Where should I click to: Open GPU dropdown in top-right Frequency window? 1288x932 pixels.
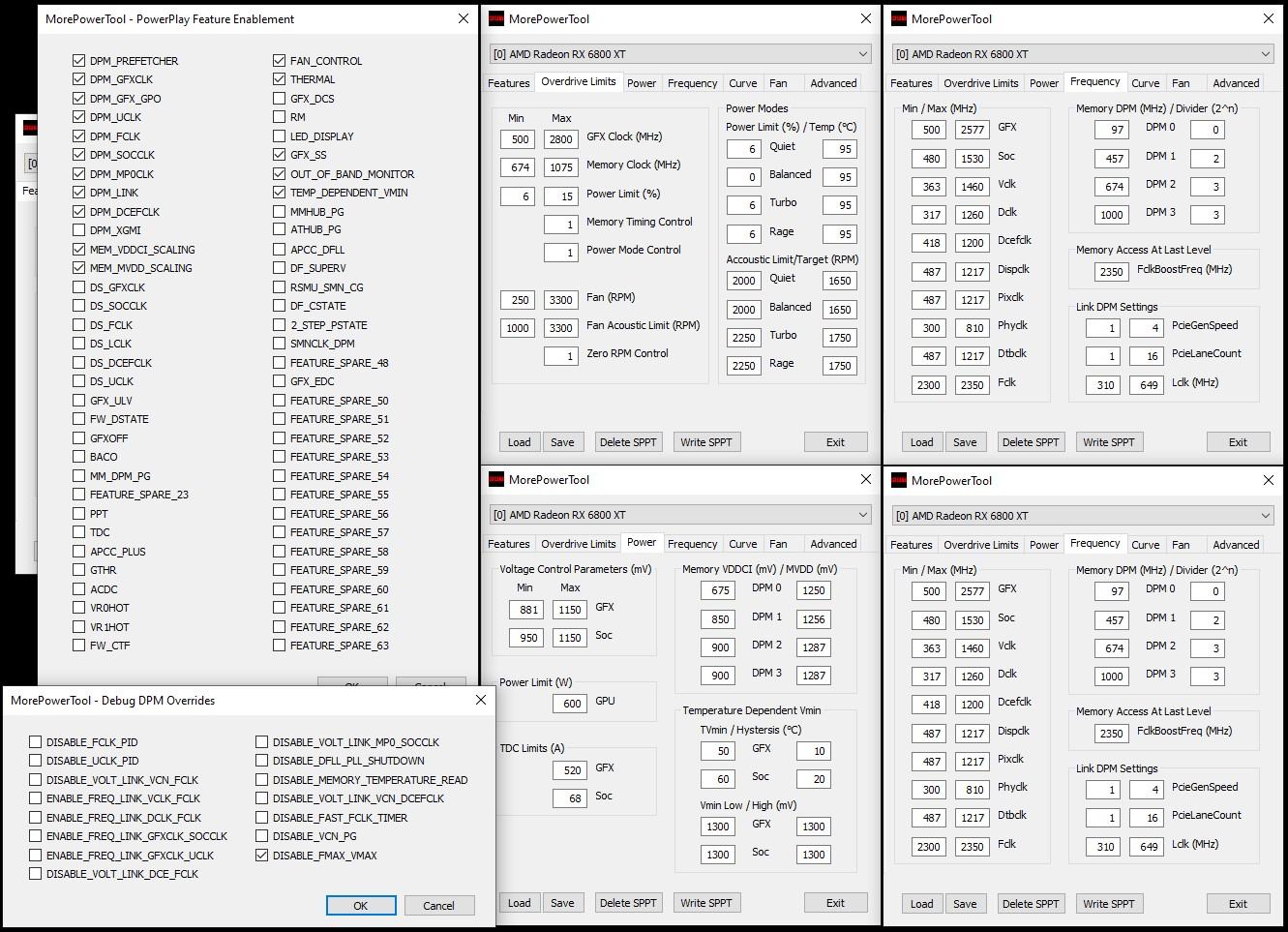(x=1083, y=54)
